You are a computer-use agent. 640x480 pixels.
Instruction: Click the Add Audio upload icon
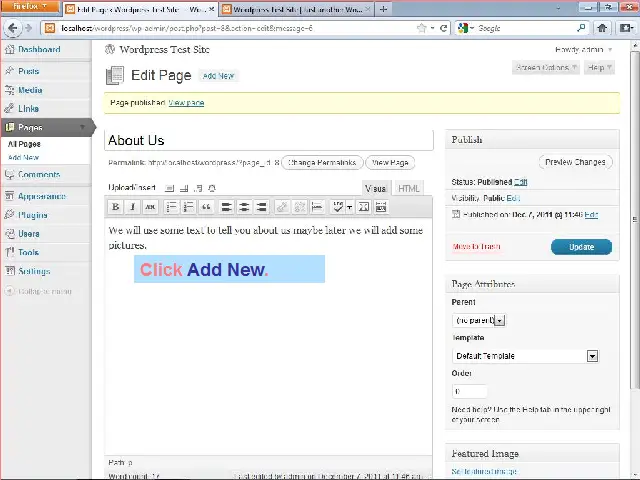pyautogui.click(x=198, y=188)
